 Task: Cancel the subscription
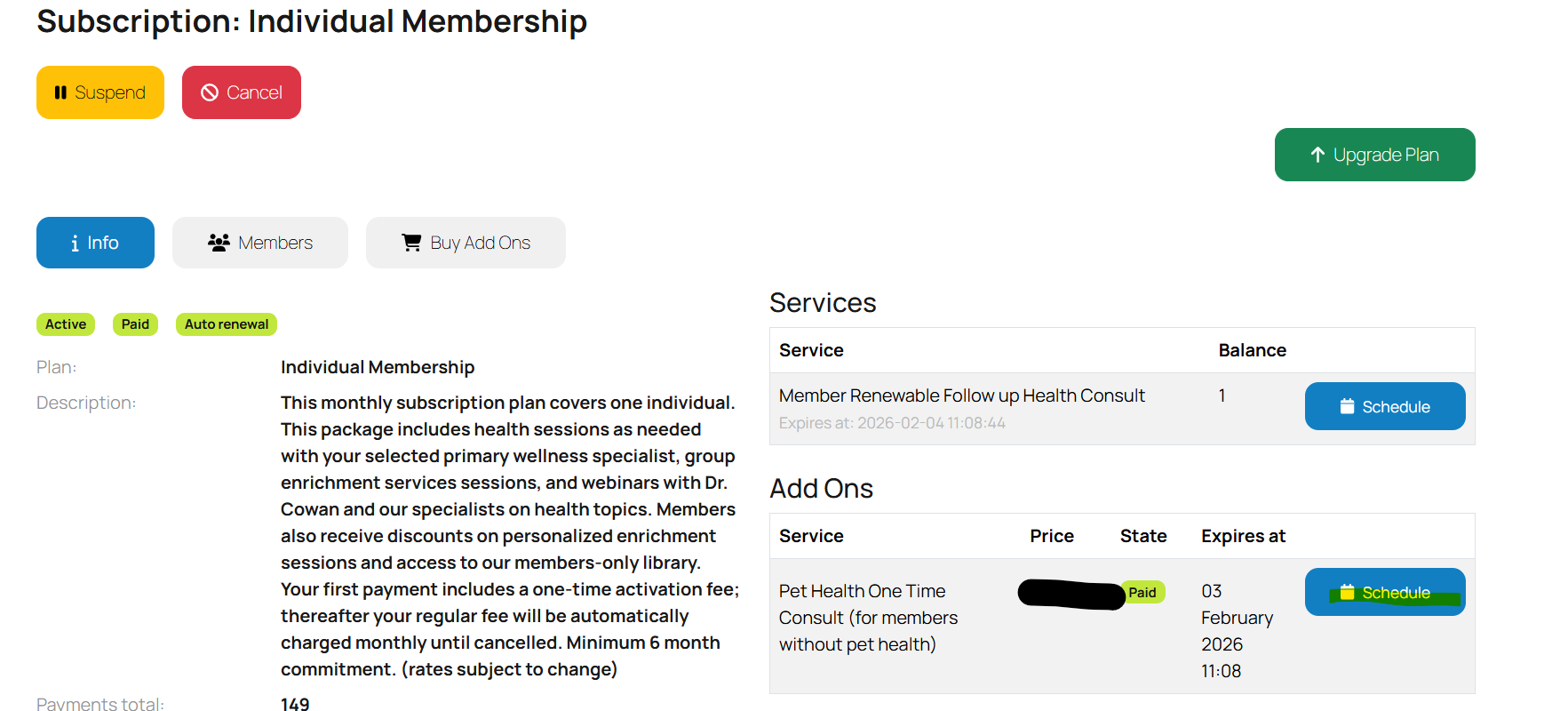coord(242,92)
